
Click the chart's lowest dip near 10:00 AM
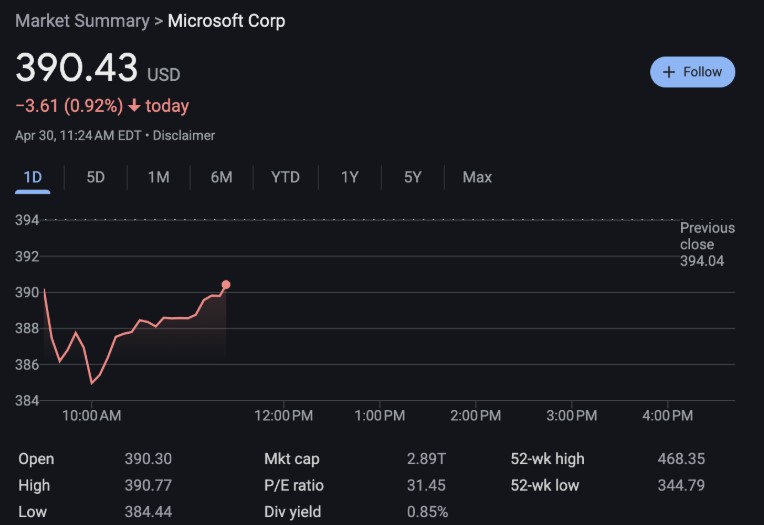(x=92, y=382)
